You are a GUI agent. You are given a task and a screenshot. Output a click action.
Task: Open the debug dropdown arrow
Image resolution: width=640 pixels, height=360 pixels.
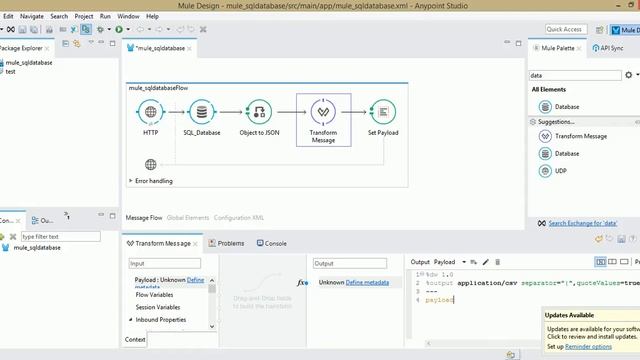tap(109, 29)
